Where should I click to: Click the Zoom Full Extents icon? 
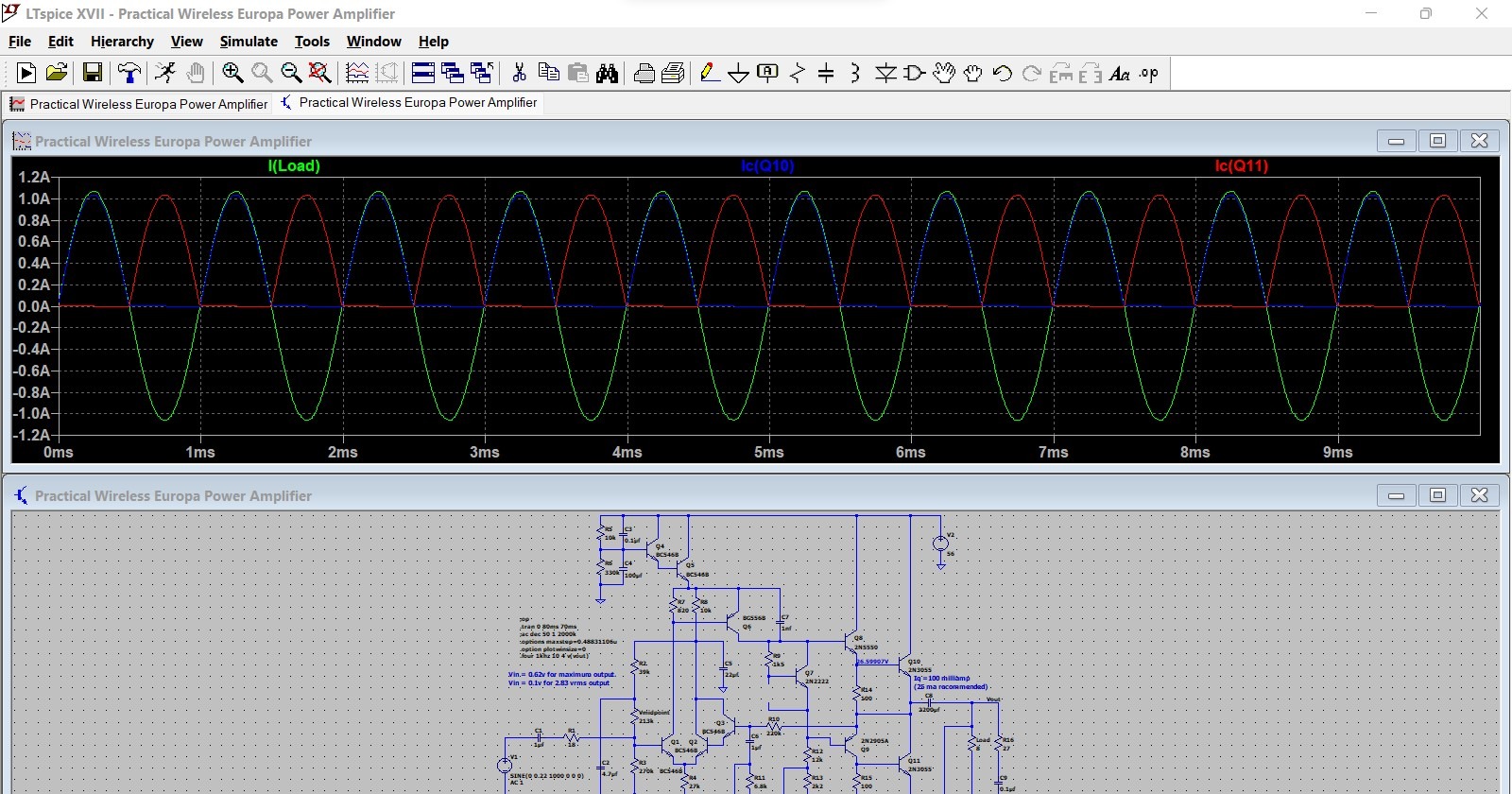point(320,73)
